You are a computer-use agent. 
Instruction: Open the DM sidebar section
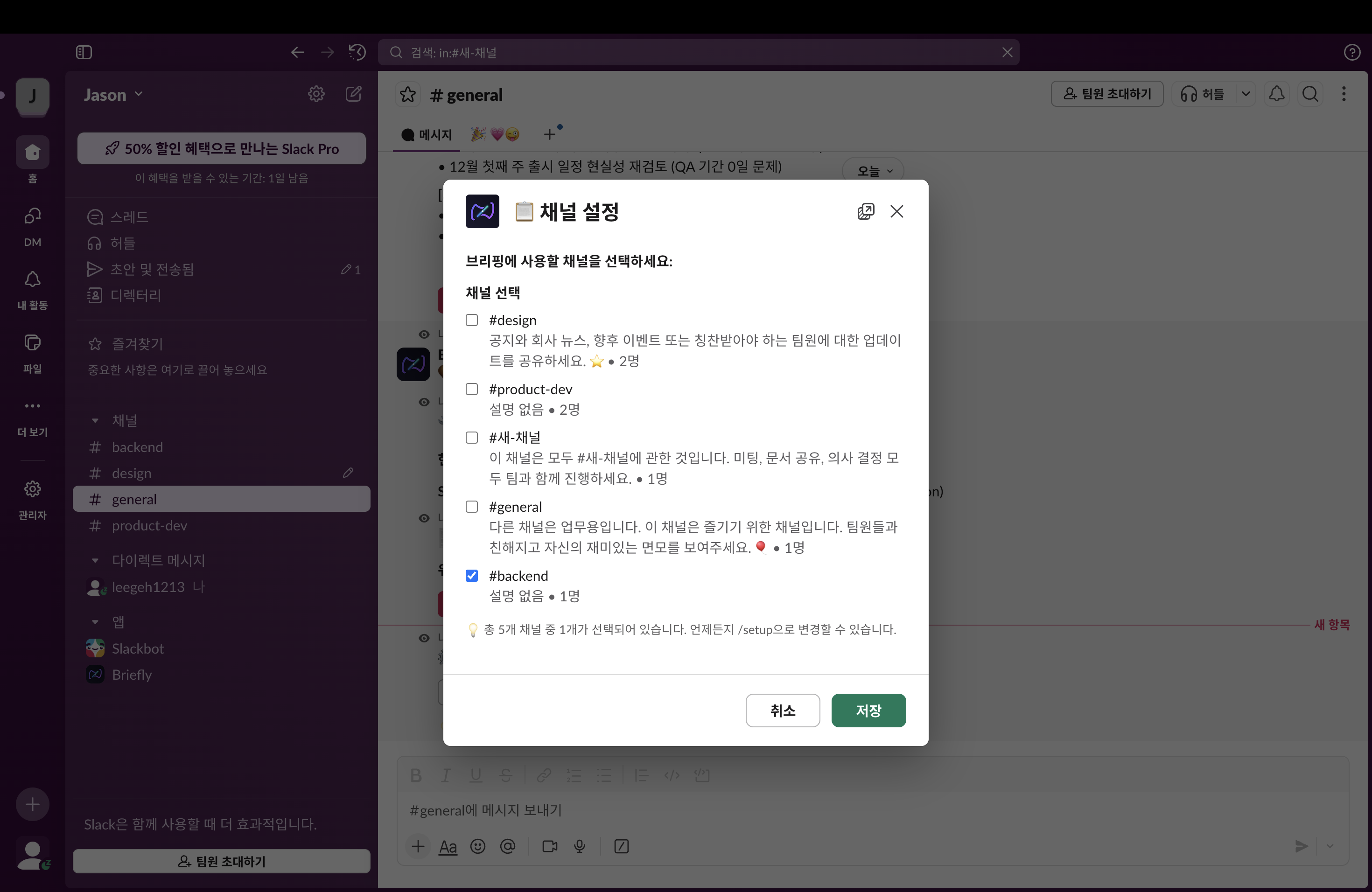32,226
